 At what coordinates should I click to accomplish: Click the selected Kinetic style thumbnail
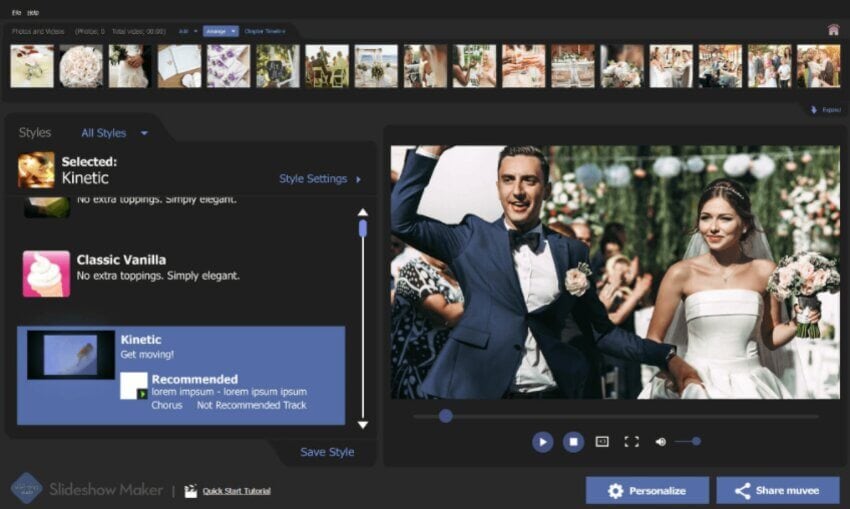point(36,170)
